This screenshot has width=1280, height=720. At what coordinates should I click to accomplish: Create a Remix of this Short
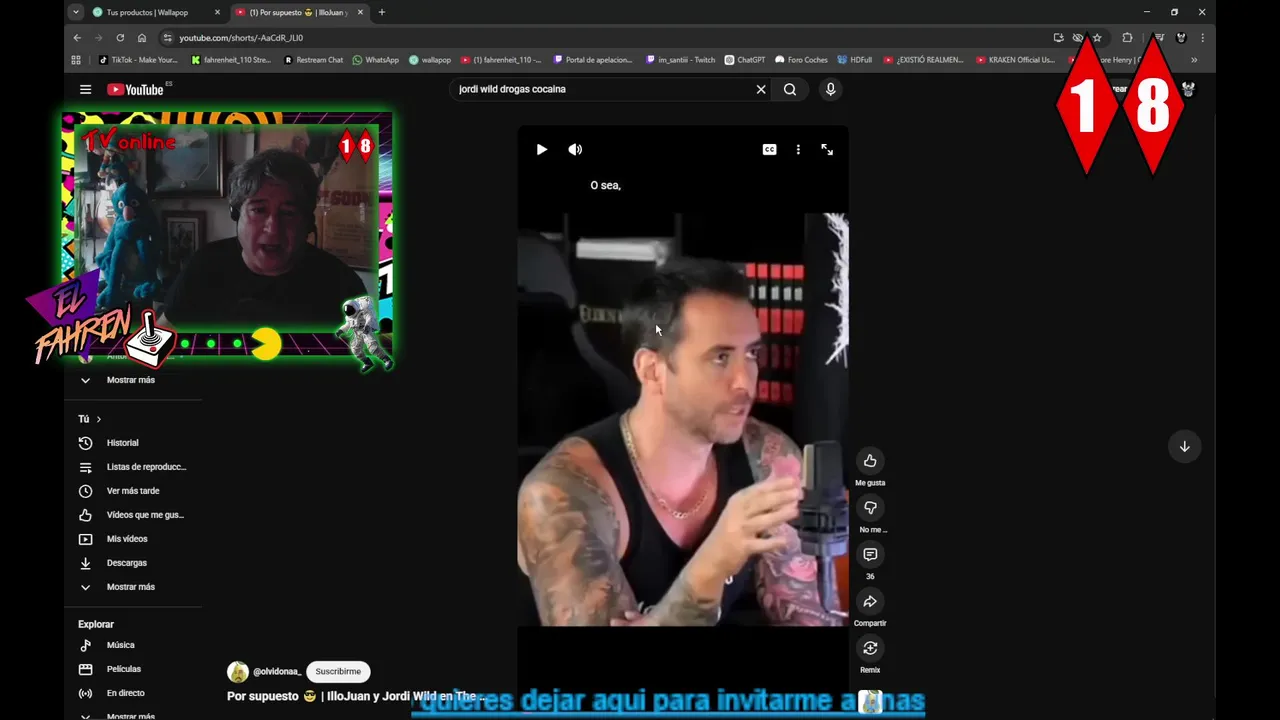pyautogui.click(x=870, y=649)
